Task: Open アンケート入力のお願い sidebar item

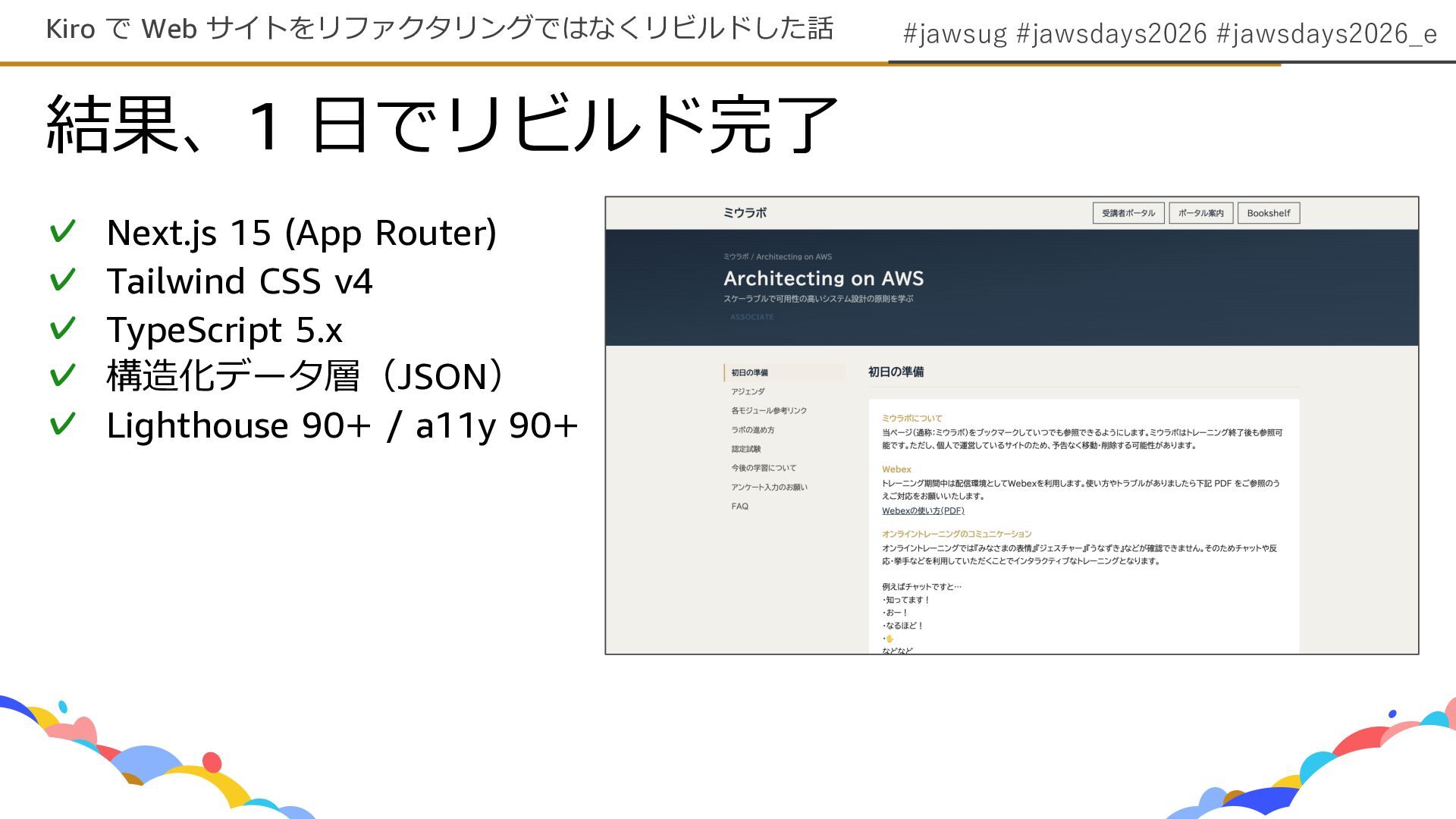Action: click(x=769, y=487)
